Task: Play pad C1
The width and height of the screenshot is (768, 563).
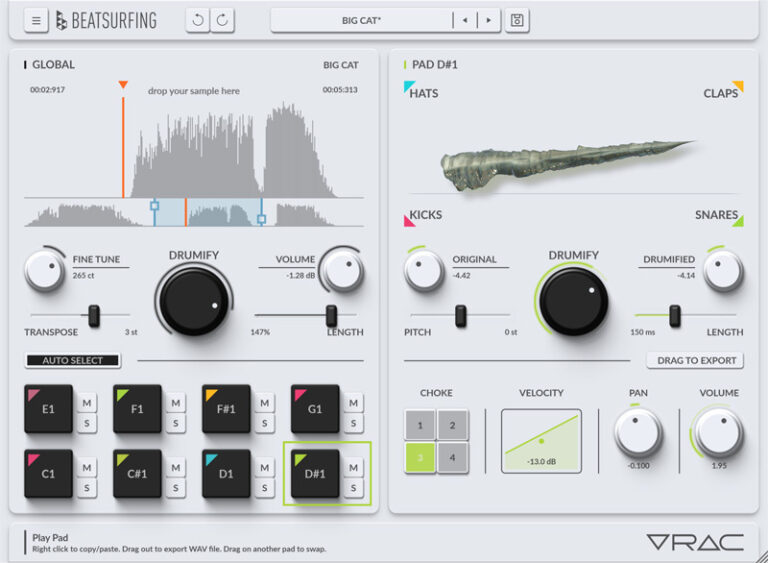Action: pos(48,474)
